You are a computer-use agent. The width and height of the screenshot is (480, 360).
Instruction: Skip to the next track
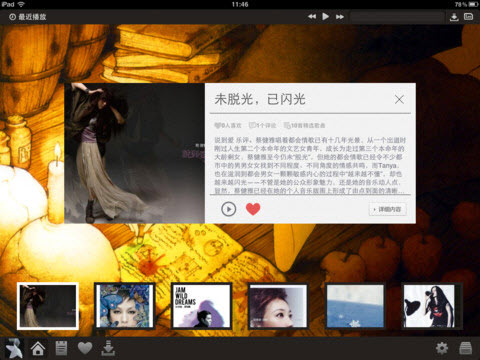tap(340, 17)
